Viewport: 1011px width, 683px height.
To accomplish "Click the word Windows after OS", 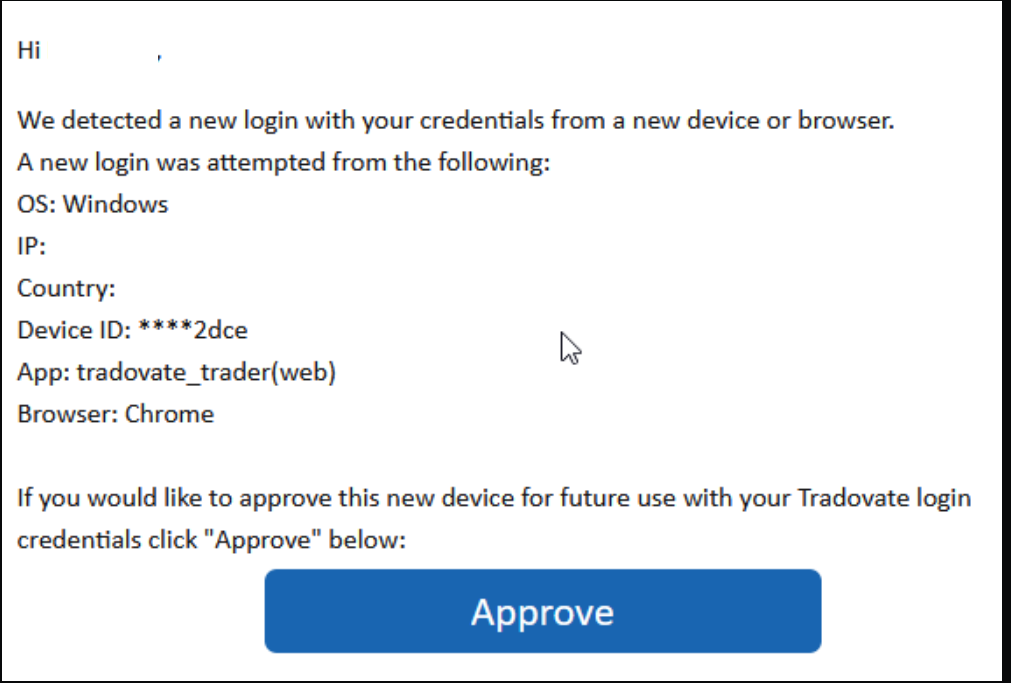I will [115, 204].
